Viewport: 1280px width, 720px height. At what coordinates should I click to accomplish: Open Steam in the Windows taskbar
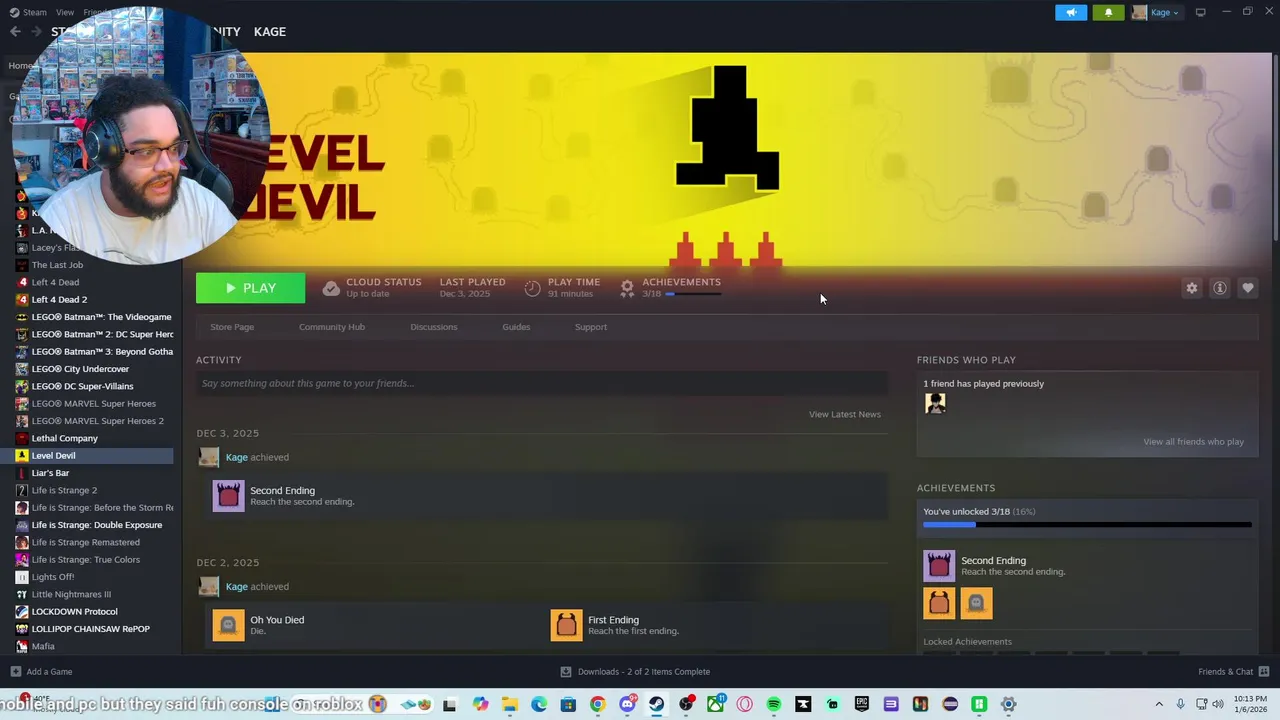coord(656,704)
